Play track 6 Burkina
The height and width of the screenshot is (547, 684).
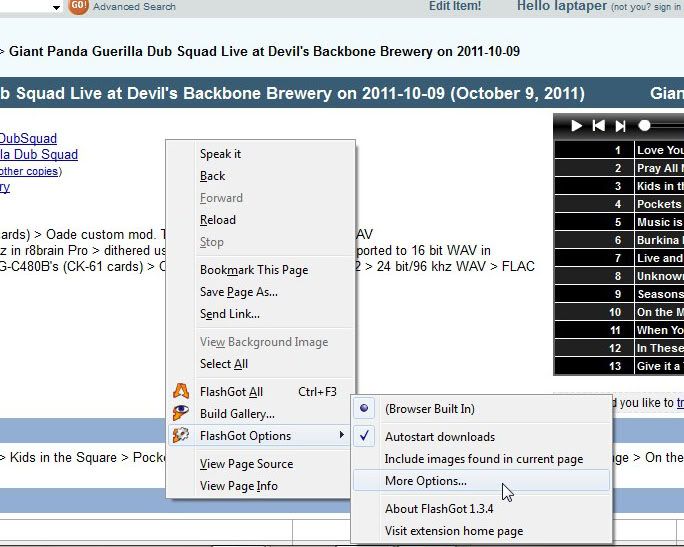pos(619,240)
